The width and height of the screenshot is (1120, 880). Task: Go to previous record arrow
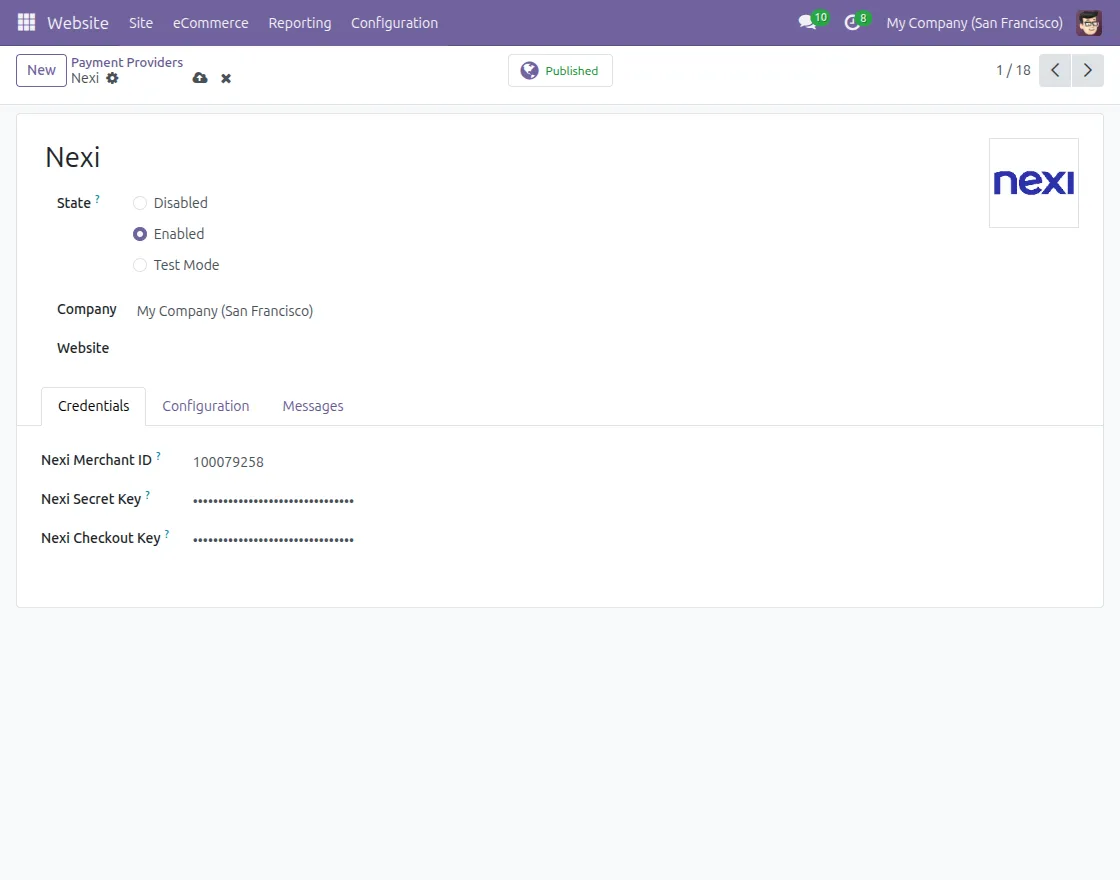tap(1055, 71)
